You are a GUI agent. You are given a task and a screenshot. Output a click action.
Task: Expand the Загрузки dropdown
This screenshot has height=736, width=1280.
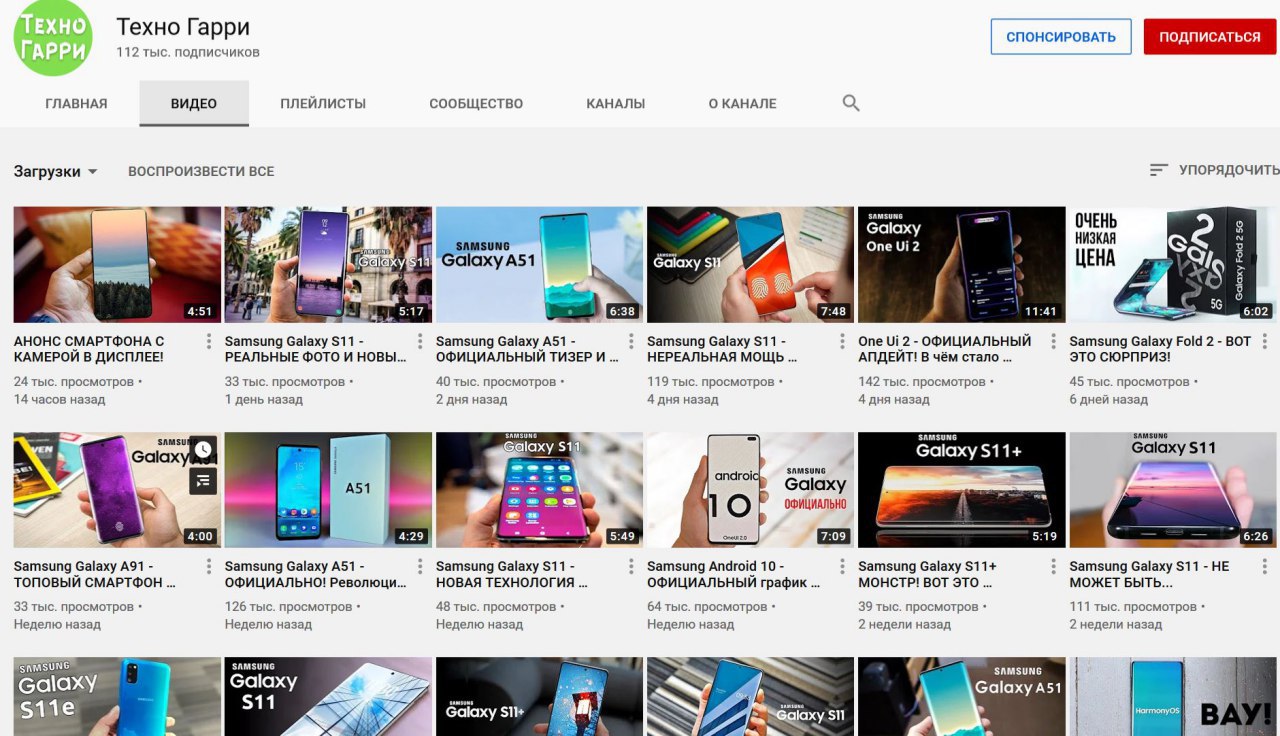56,171
